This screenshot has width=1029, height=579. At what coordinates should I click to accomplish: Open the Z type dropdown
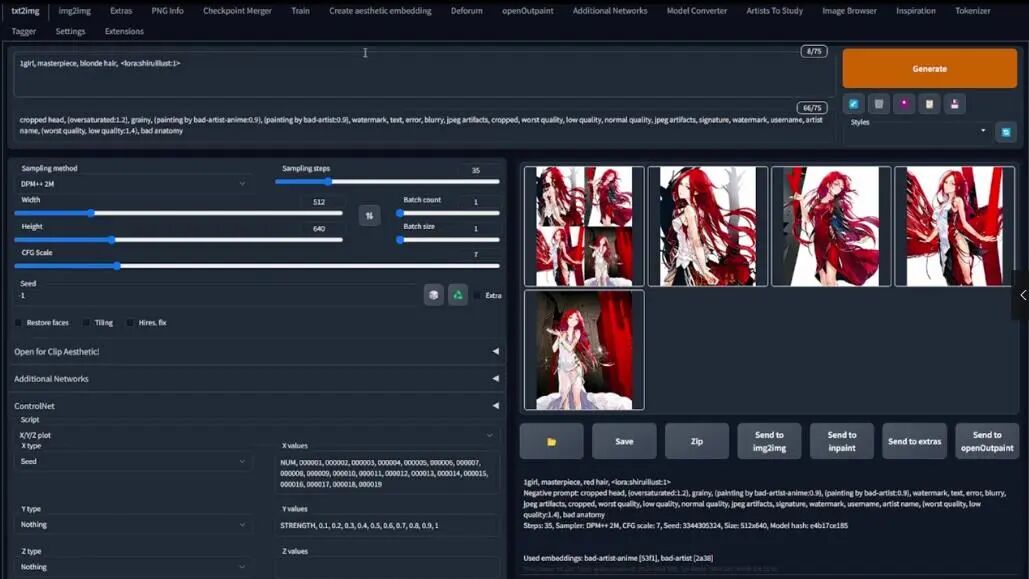tap(133, 567)
